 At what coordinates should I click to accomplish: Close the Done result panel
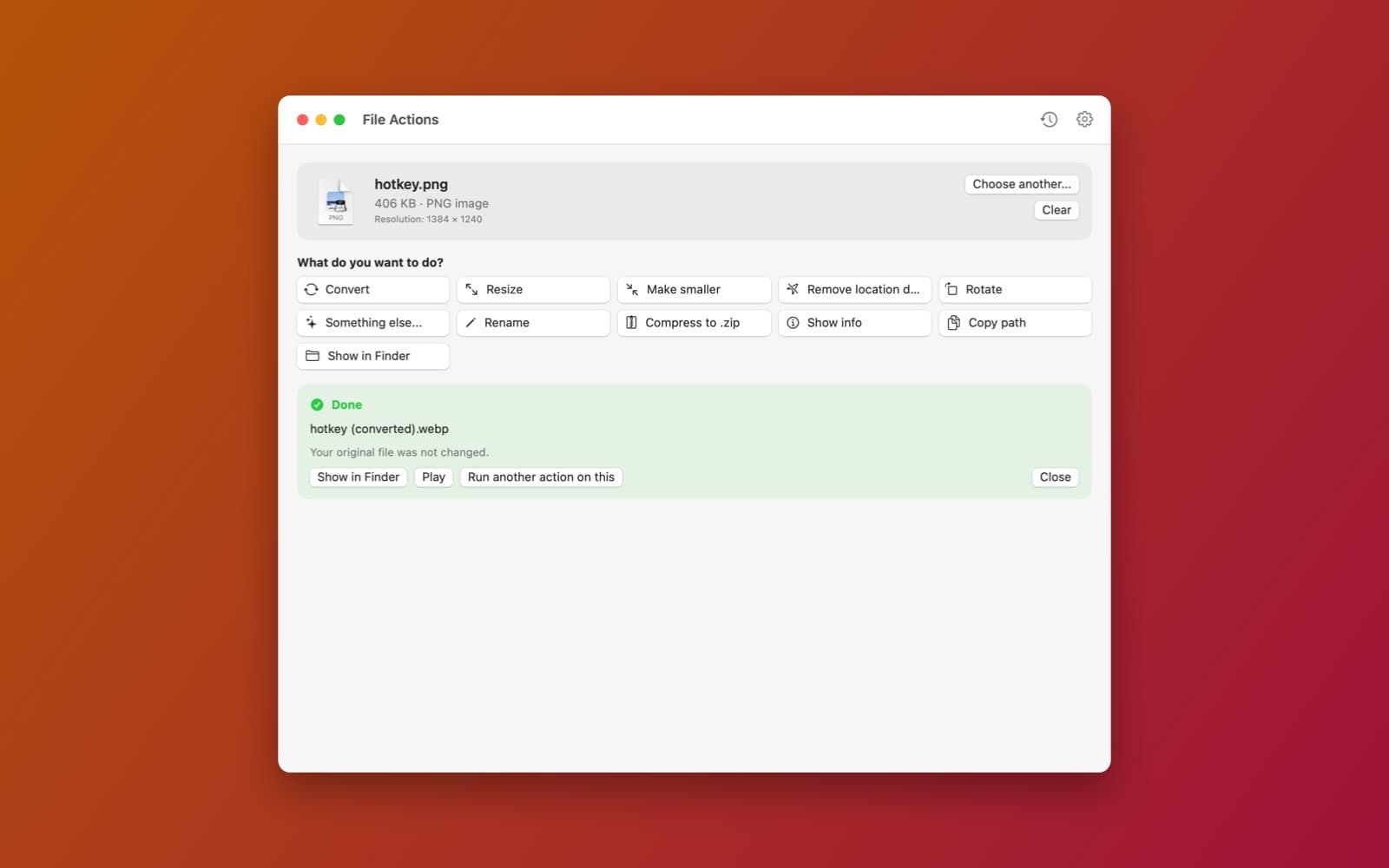tap(1056, 477)
